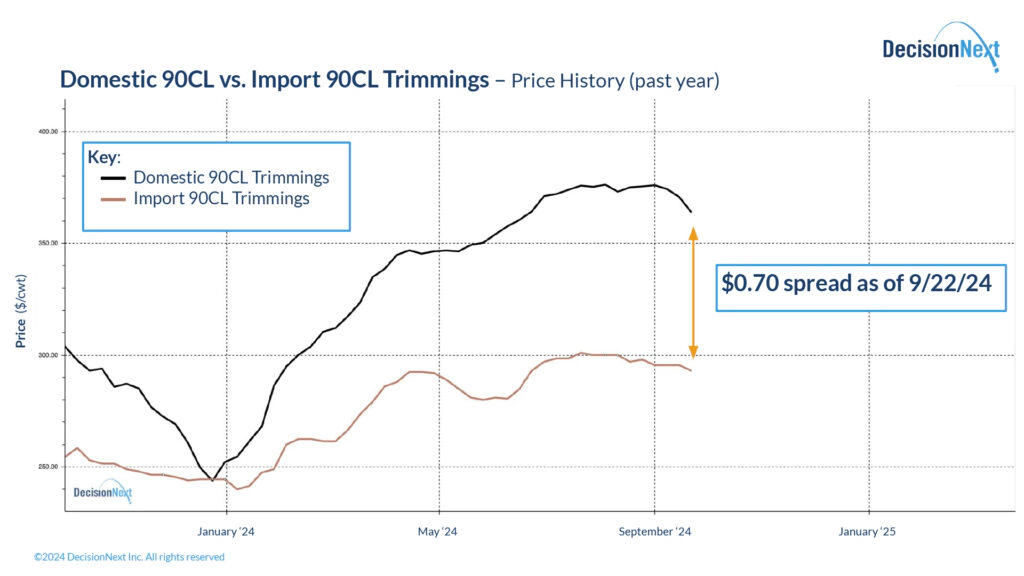This screenshot has height=576, width=1024.
Task: Select the Import 90CL Trimmings legend label
Action: click(221, 199)
